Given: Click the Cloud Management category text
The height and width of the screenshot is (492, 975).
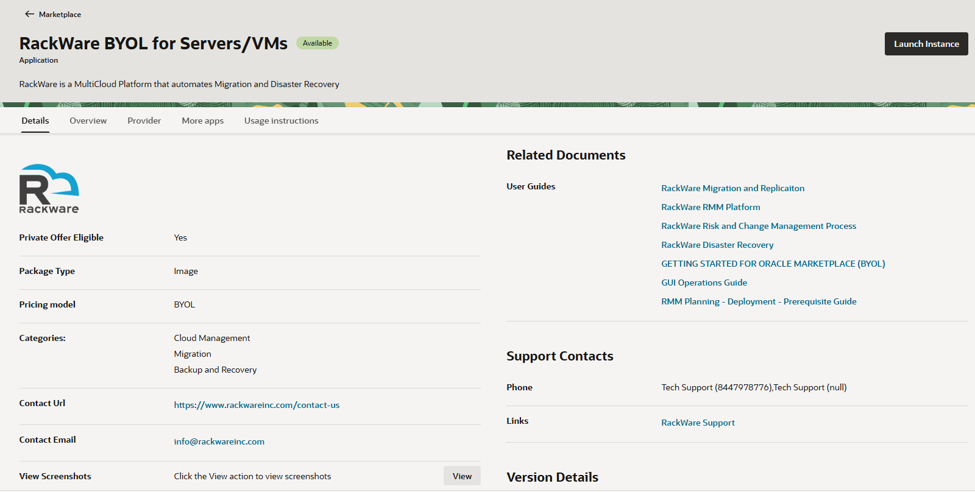Looking at the screenshot, I should [212, 338].
